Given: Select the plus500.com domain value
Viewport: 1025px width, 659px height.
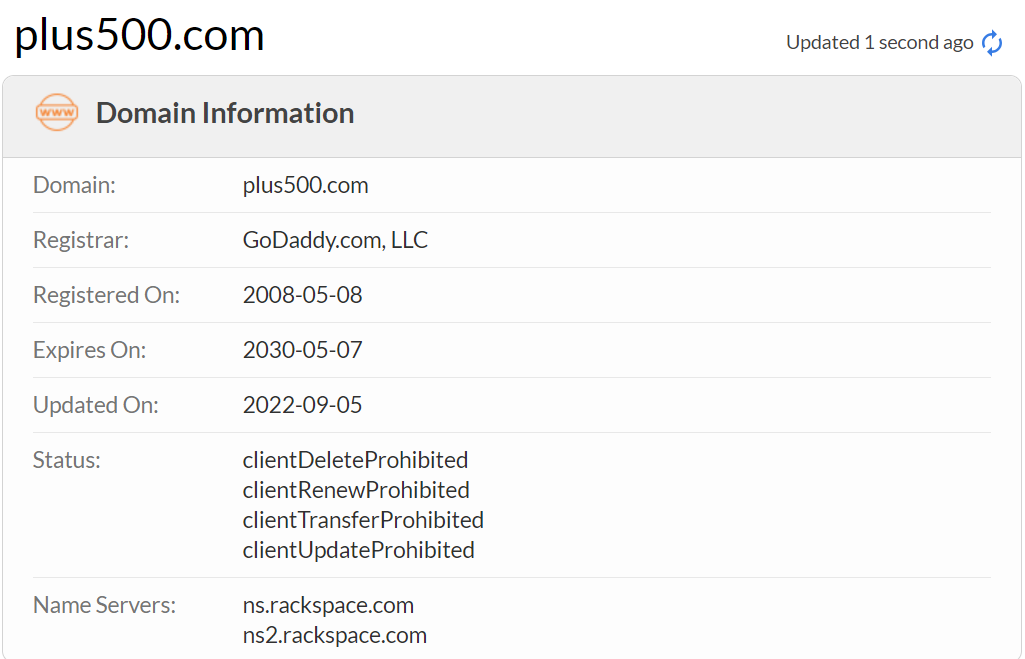Looking at the screenshot, I should point(305,185).
